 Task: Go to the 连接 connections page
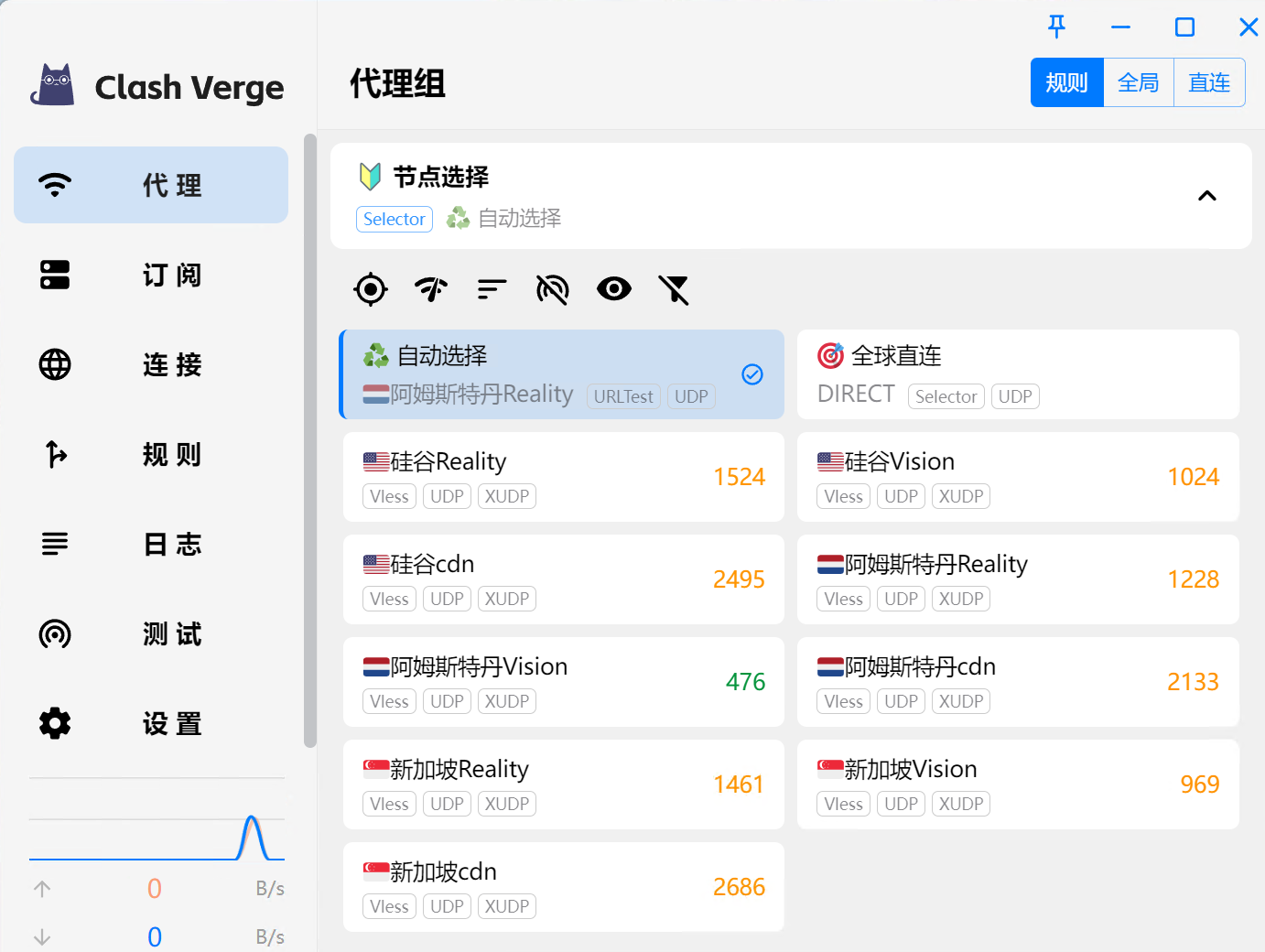151,364
